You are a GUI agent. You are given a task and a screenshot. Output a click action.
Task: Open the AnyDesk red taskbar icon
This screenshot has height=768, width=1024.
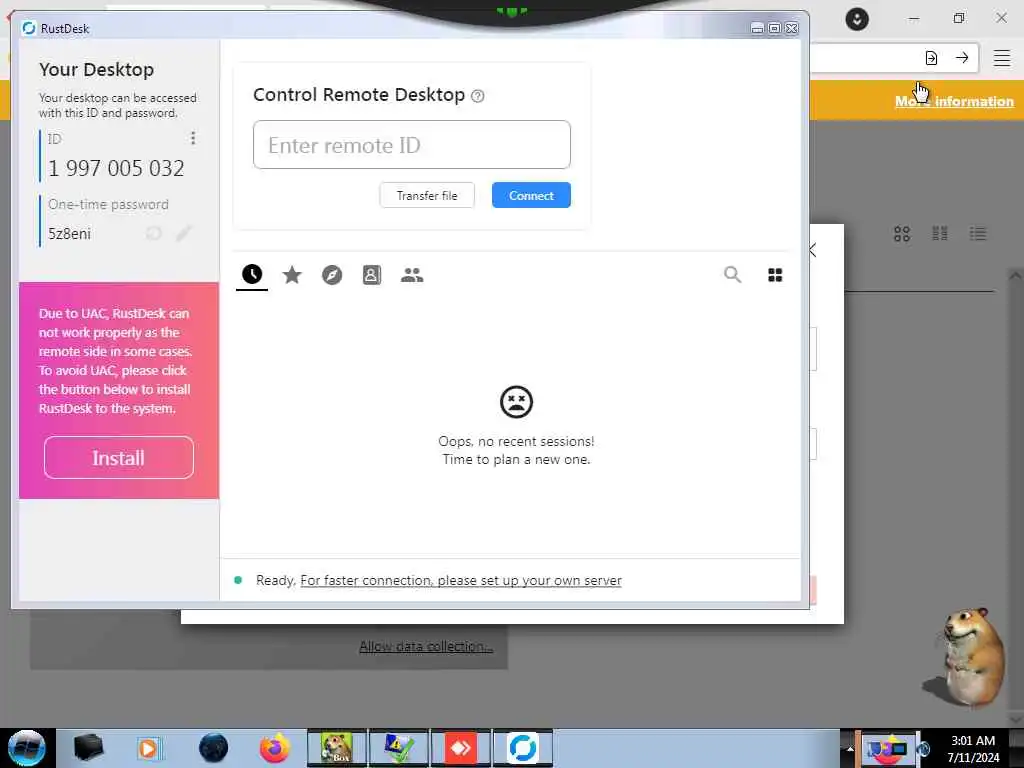click(x=460, y=748)
